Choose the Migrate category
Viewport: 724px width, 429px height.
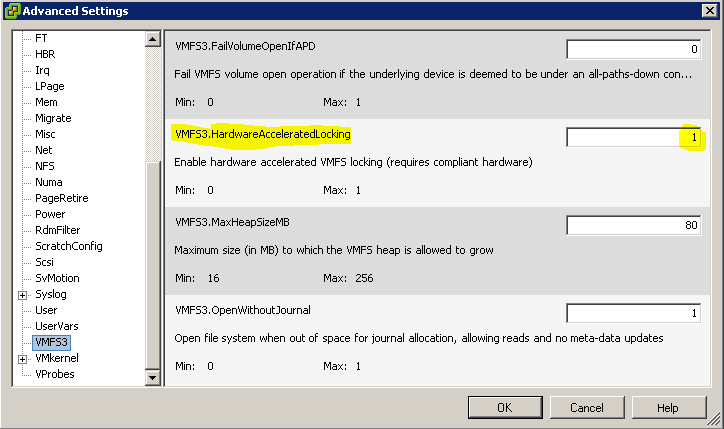53,118
